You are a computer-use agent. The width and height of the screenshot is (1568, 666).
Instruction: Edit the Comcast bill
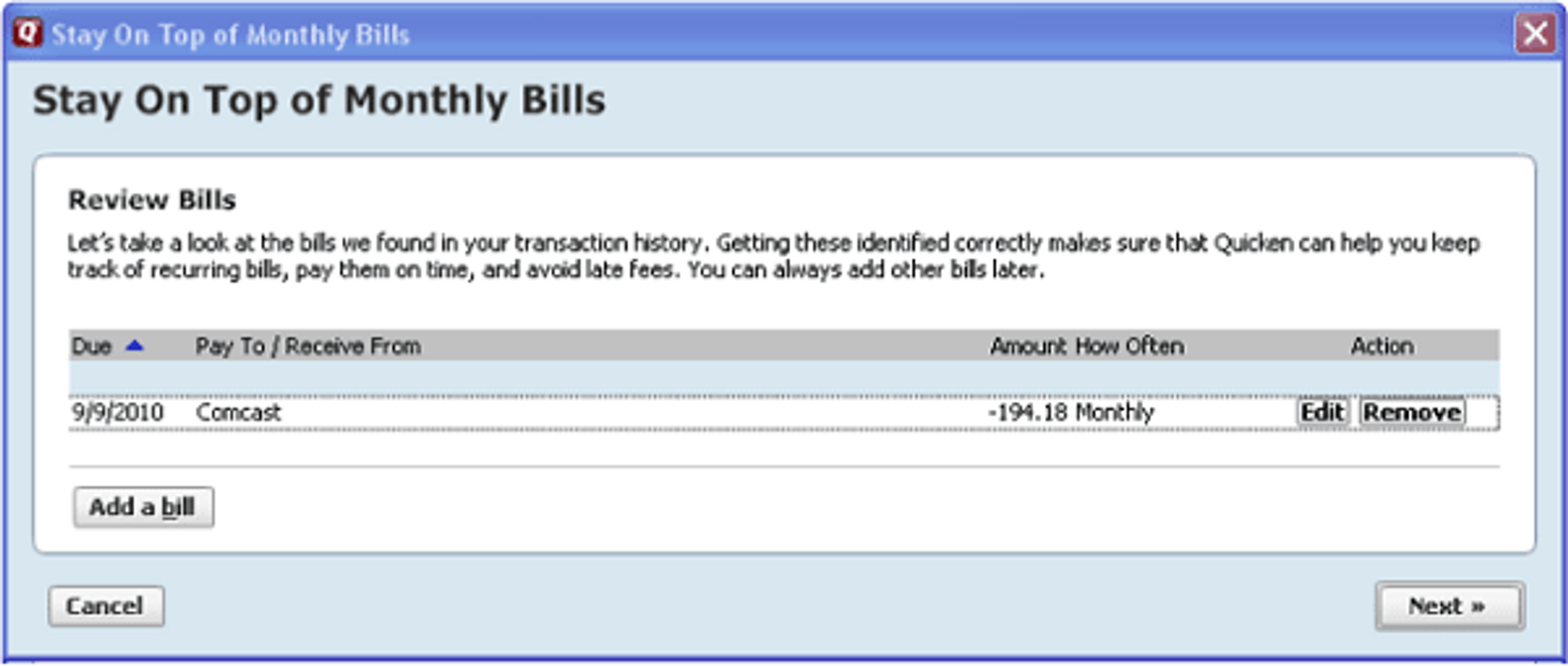click(x=1322, y=412)
